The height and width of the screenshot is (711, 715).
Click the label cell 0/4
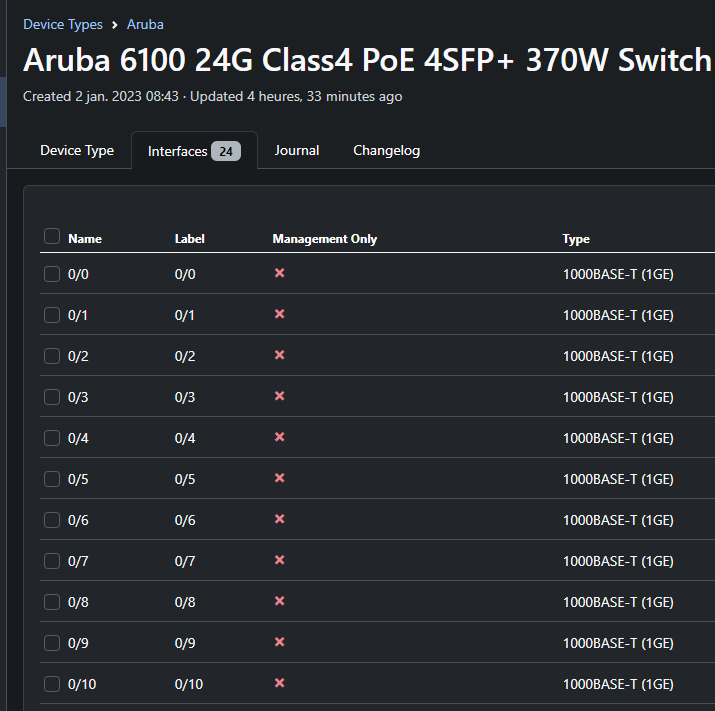point(185,438)
